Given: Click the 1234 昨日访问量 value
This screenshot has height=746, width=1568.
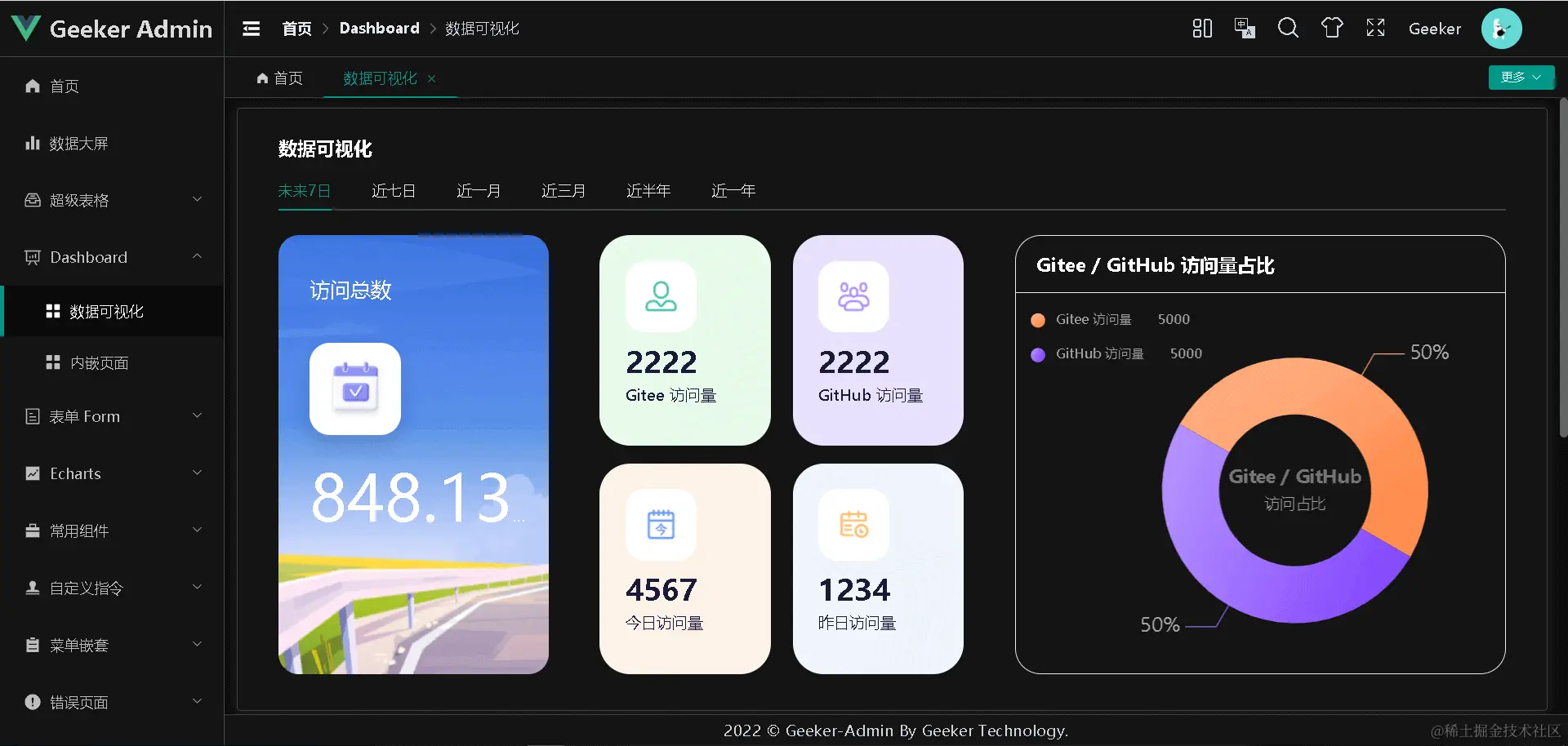Looking at the screenshot, I should tap(854, 590).
